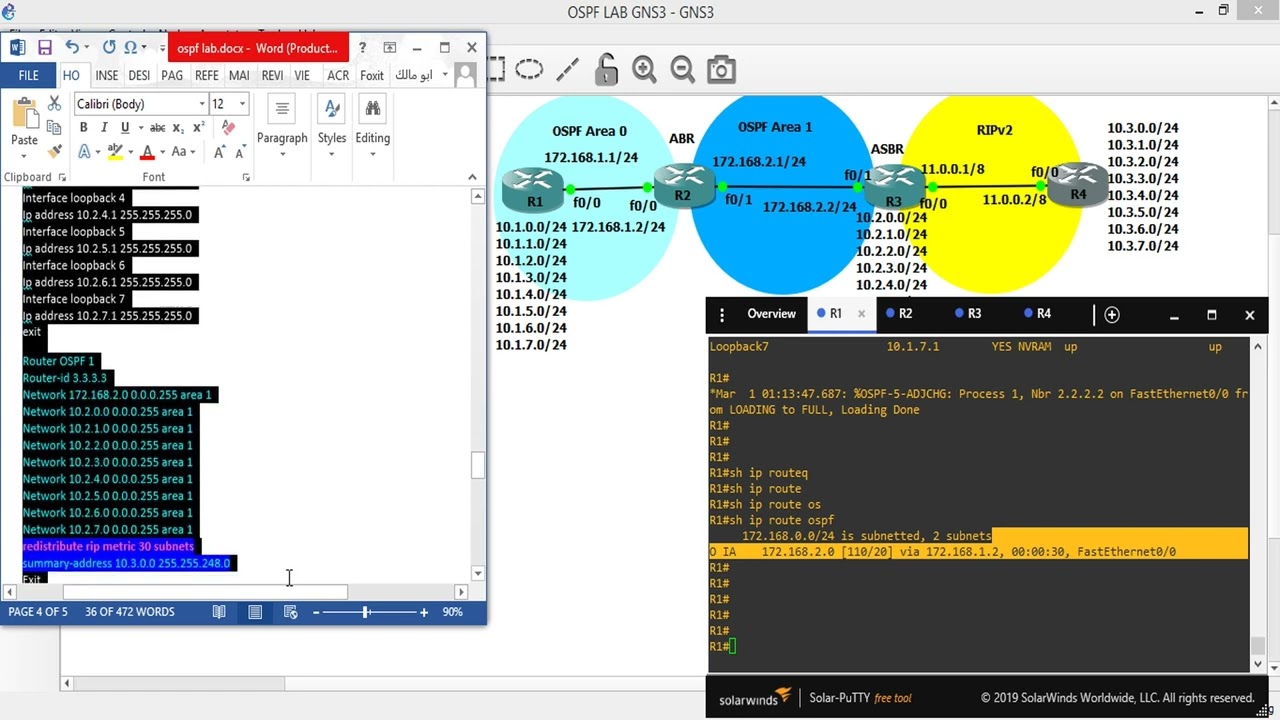The height and width of the screenshot is (720, 1280).
Task: Take a GNS3 screenshot with camera icon
Action: (721, 69)
